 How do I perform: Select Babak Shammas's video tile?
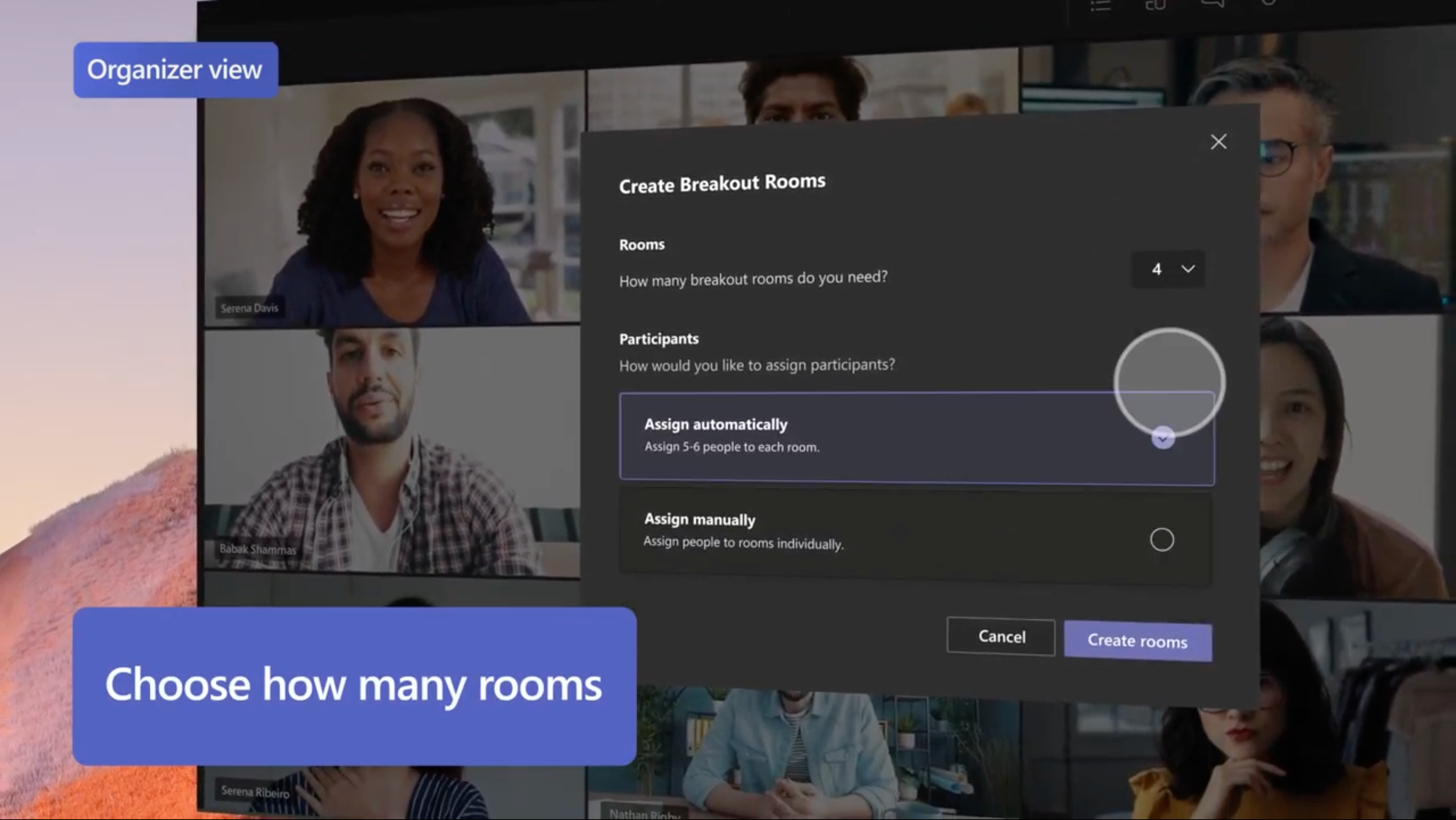tap(392, 452)
